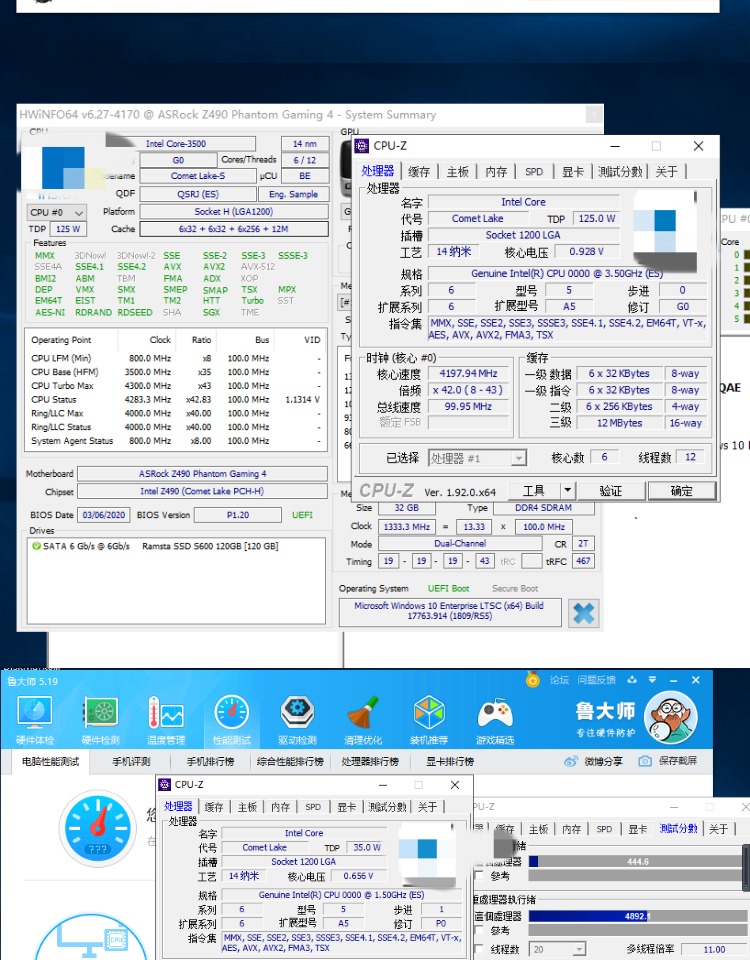750x960 pixels.
Task: Click the 确定 button in CPU-Z
Action: click(x=681, y=490)
